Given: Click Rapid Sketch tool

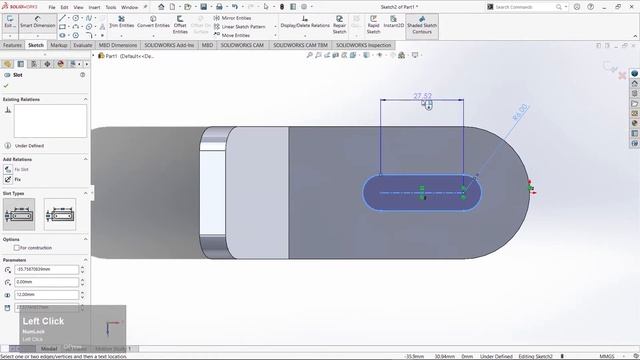Looking at the screenshot, I should [373, 25].
